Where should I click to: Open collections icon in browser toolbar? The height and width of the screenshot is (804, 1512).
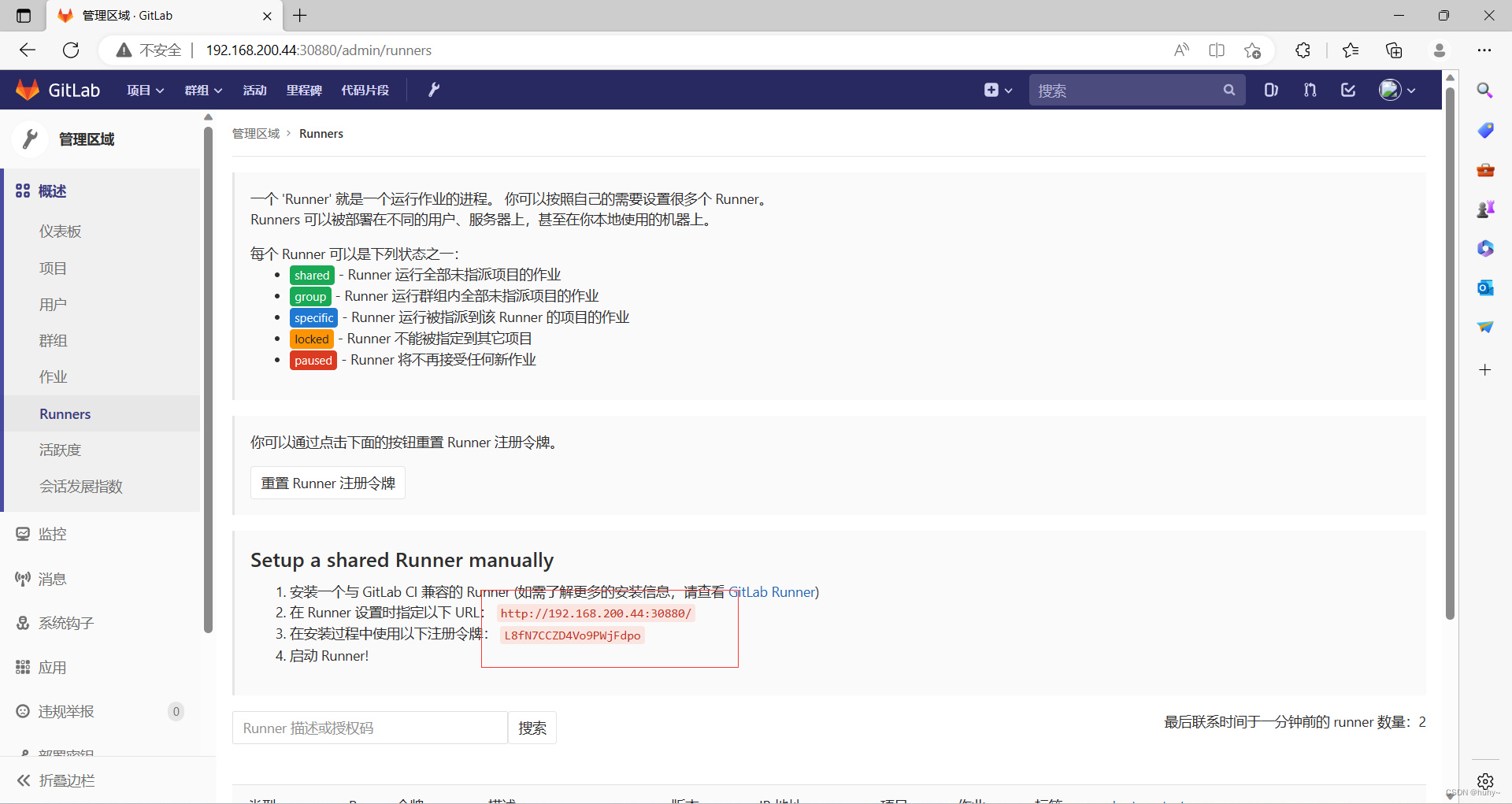1394,50
